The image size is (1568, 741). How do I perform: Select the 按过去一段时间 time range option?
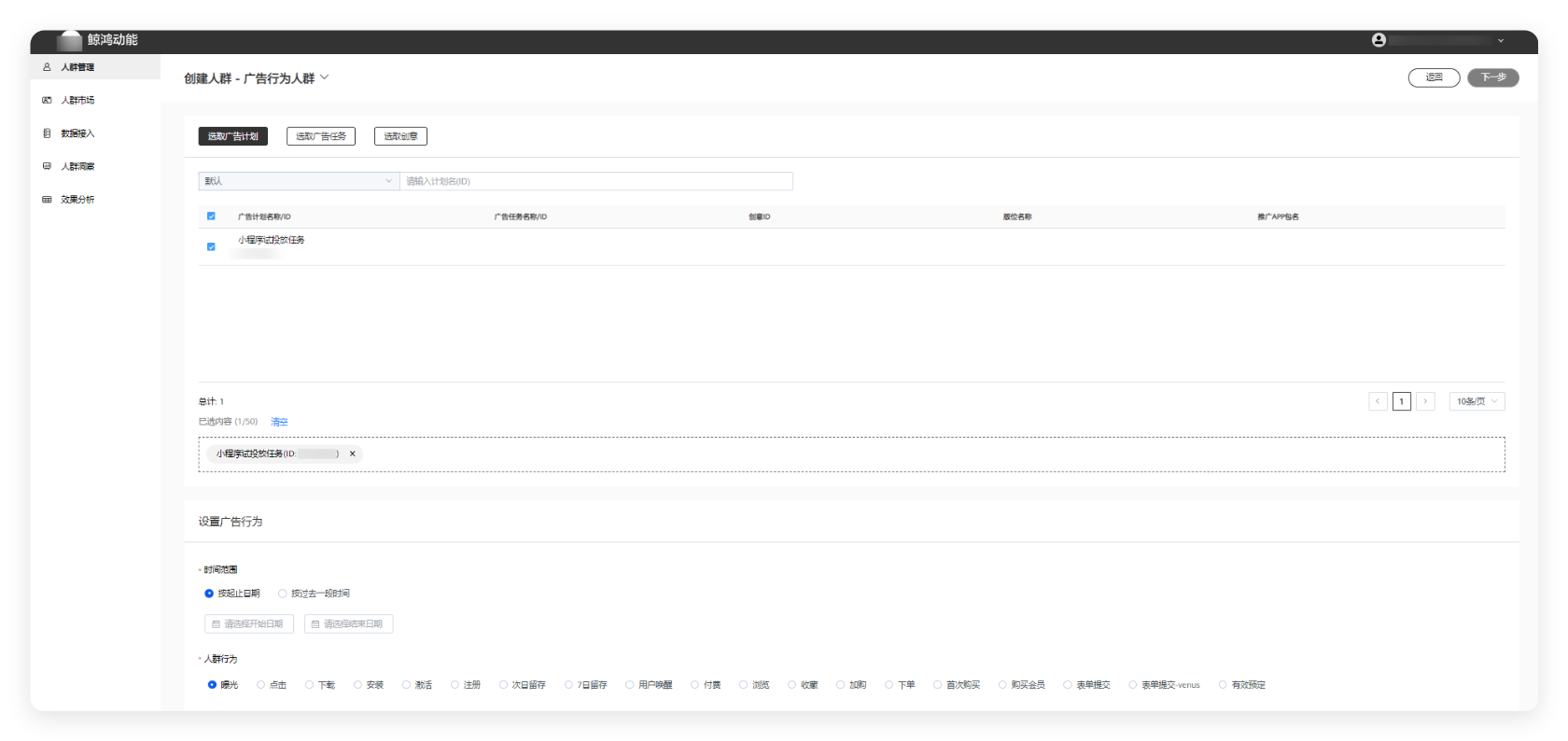[314, 594]
